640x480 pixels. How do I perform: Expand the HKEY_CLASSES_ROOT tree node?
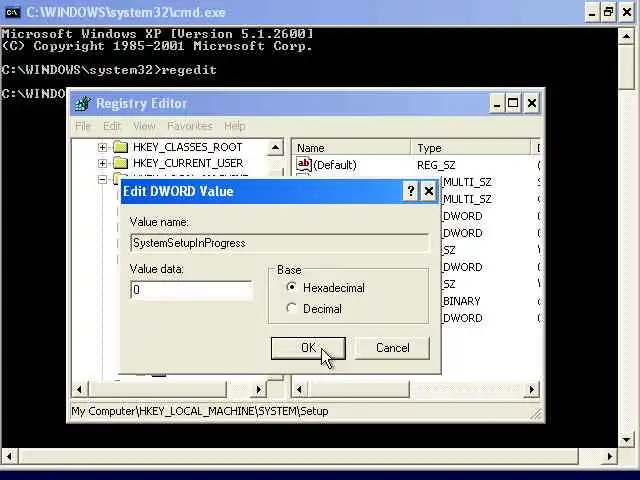[102, 147]
